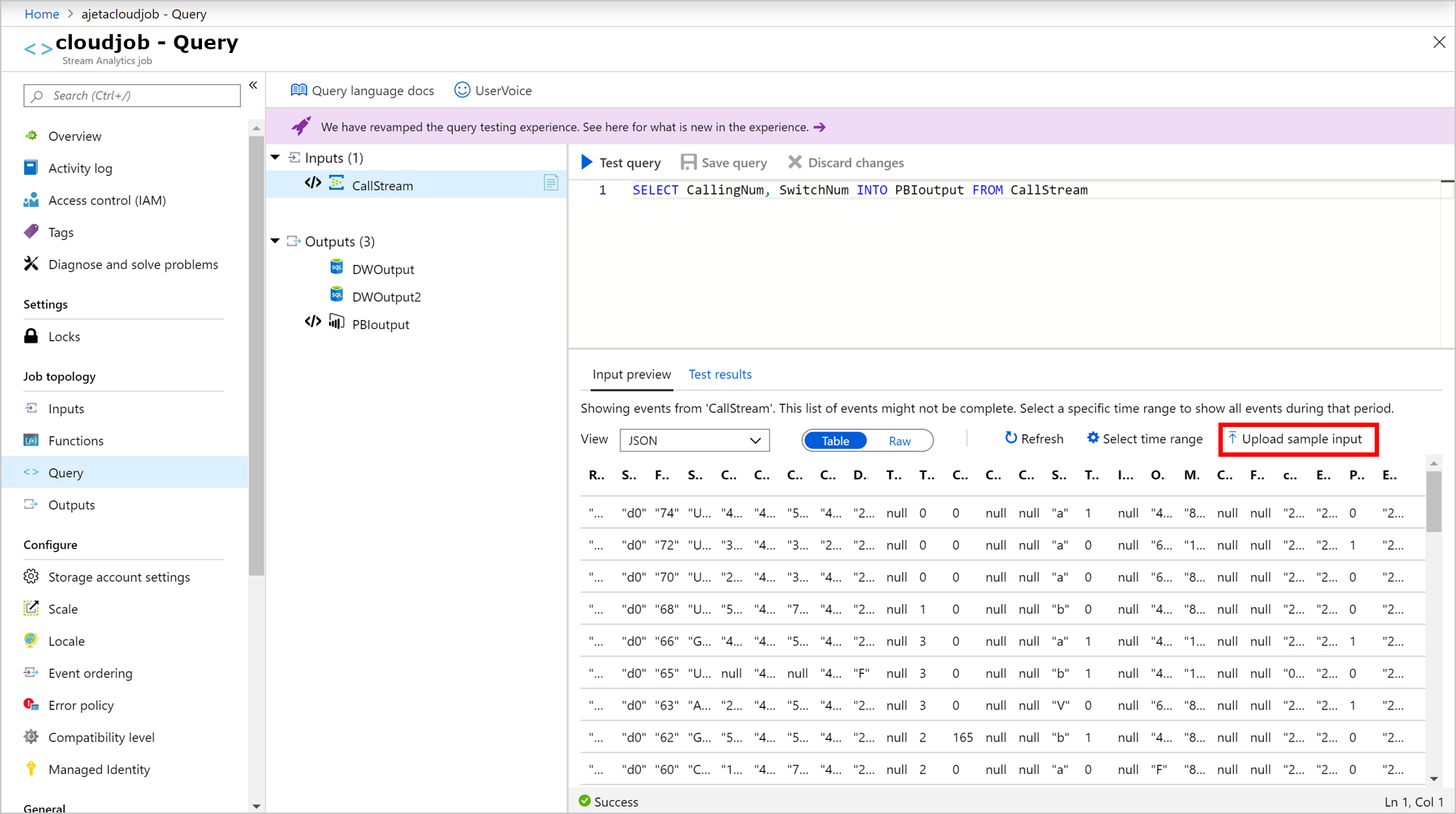
Task: Toggle to Table view mode
Action: pos(835,441)
